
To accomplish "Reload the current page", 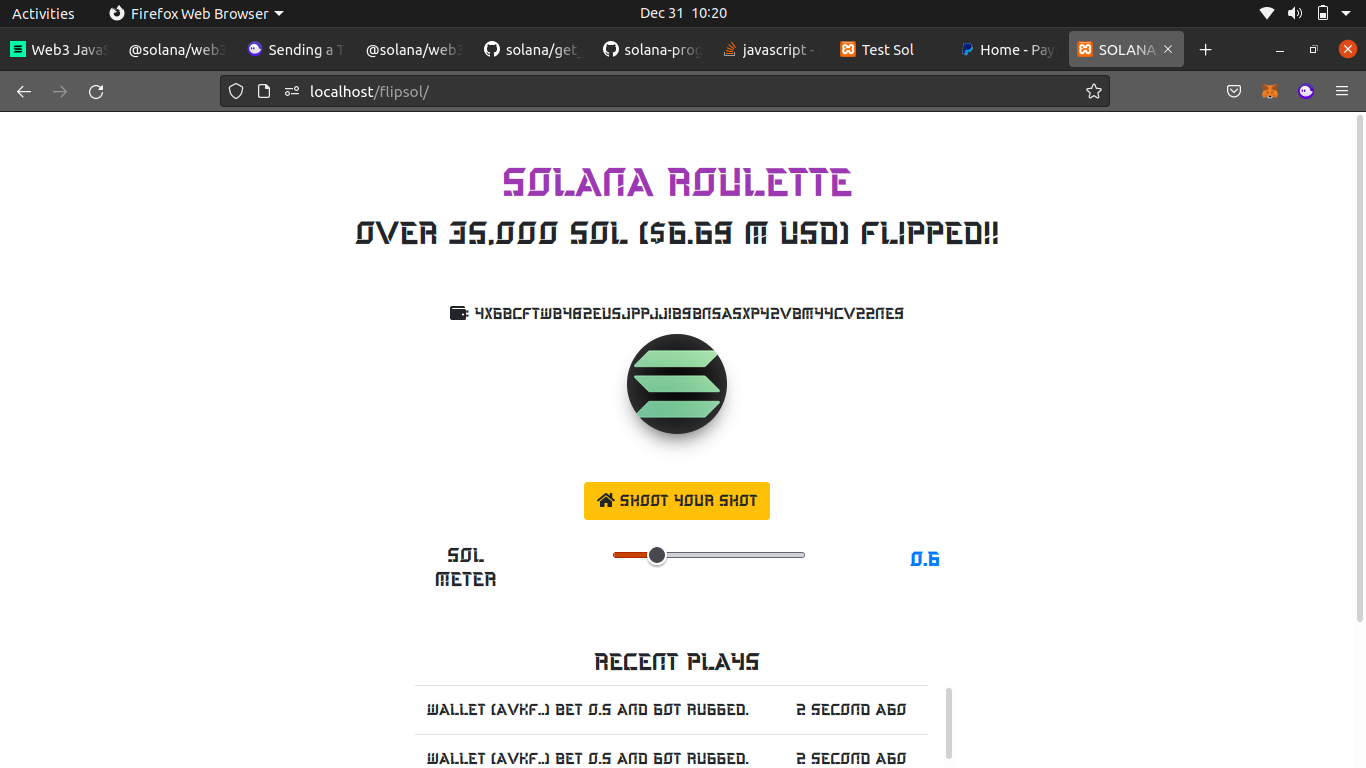I will 96,91.
